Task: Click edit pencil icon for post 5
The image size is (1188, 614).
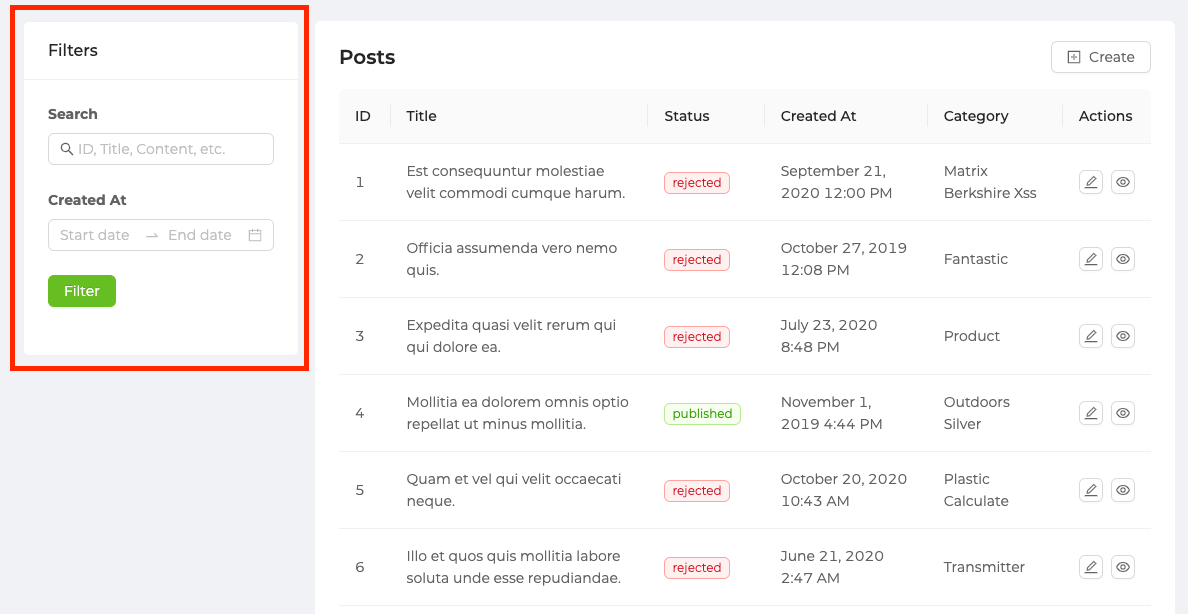Action: 1091,490
